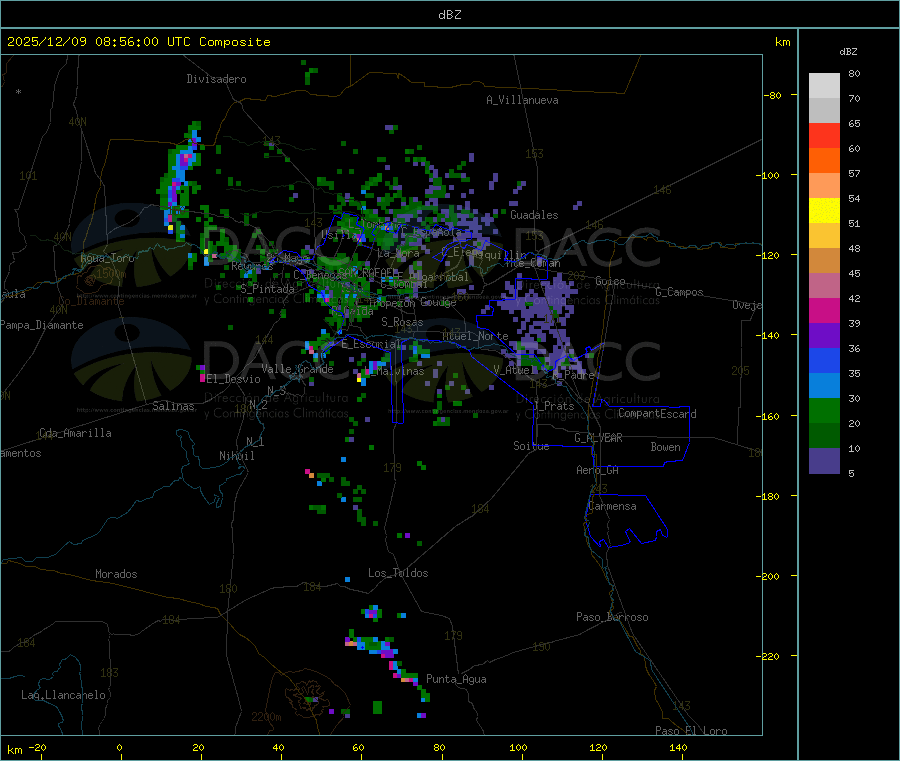
Task: Click the El_Desvio map label
Action: pos(234,379)
